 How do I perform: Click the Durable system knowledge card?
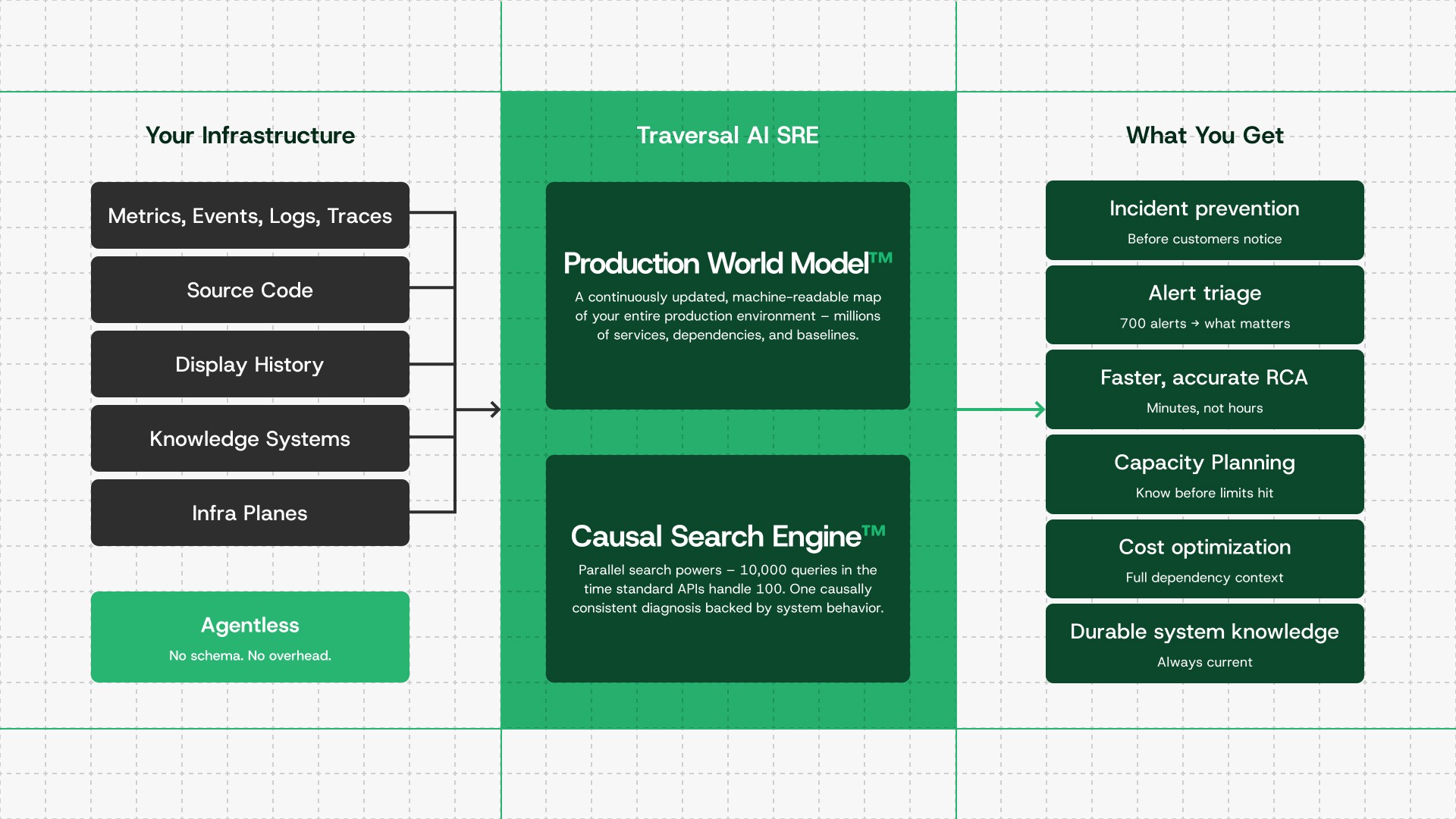1204,644
